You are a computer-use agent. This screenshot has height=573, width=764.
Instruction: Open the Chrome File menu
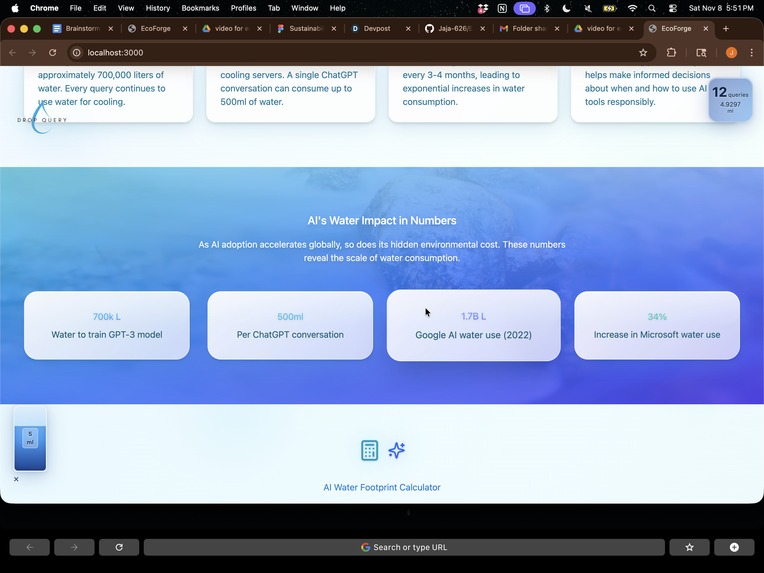(76, 8)
